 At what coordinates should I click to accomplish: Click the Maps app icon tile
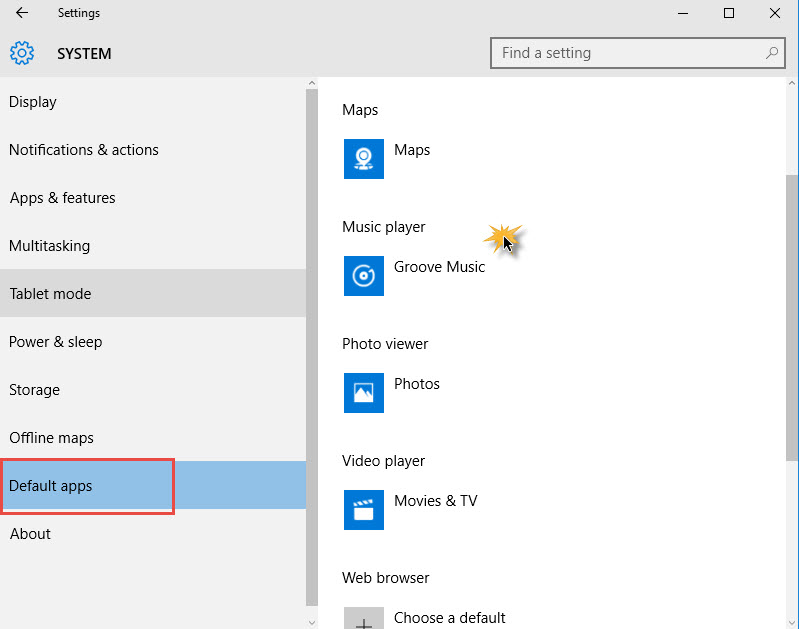(364, 159)
